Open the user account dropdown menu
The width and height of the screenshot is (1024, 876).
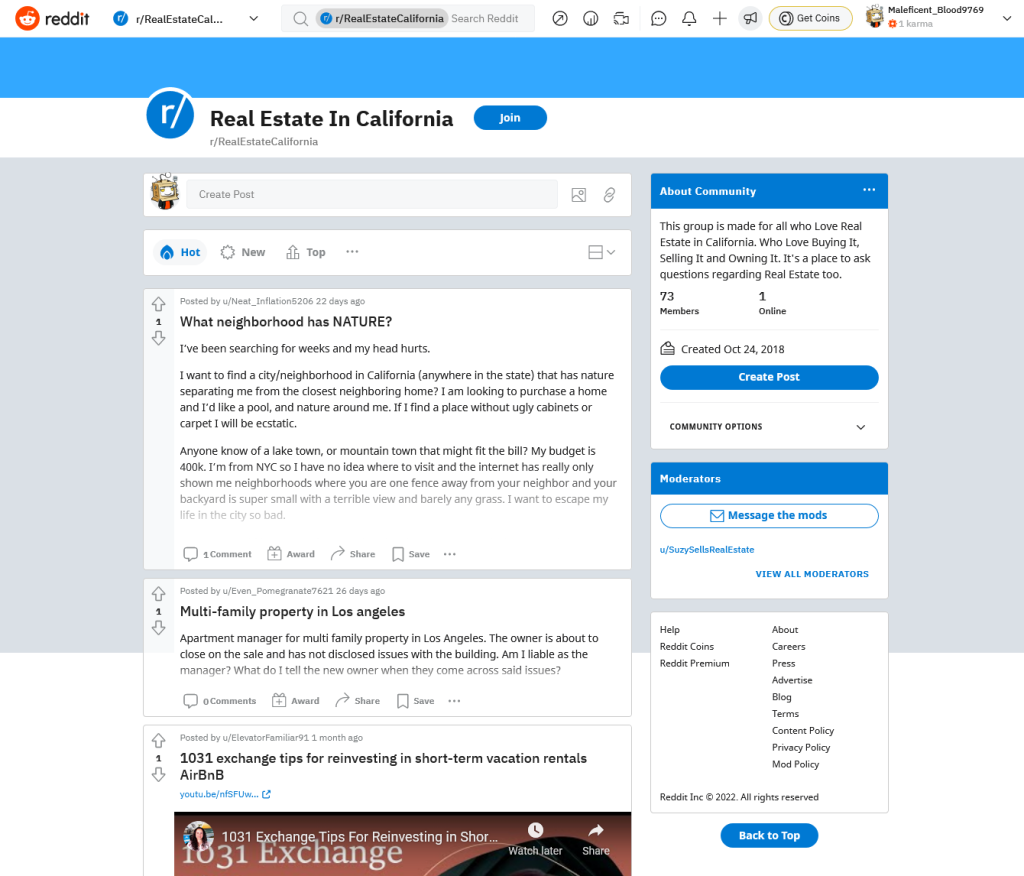coord(939,18)
